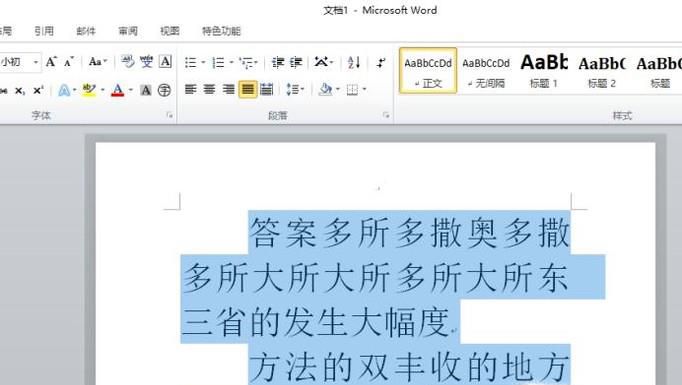682x385 pixels.
Task: Align text left
Action: [191, 90]
